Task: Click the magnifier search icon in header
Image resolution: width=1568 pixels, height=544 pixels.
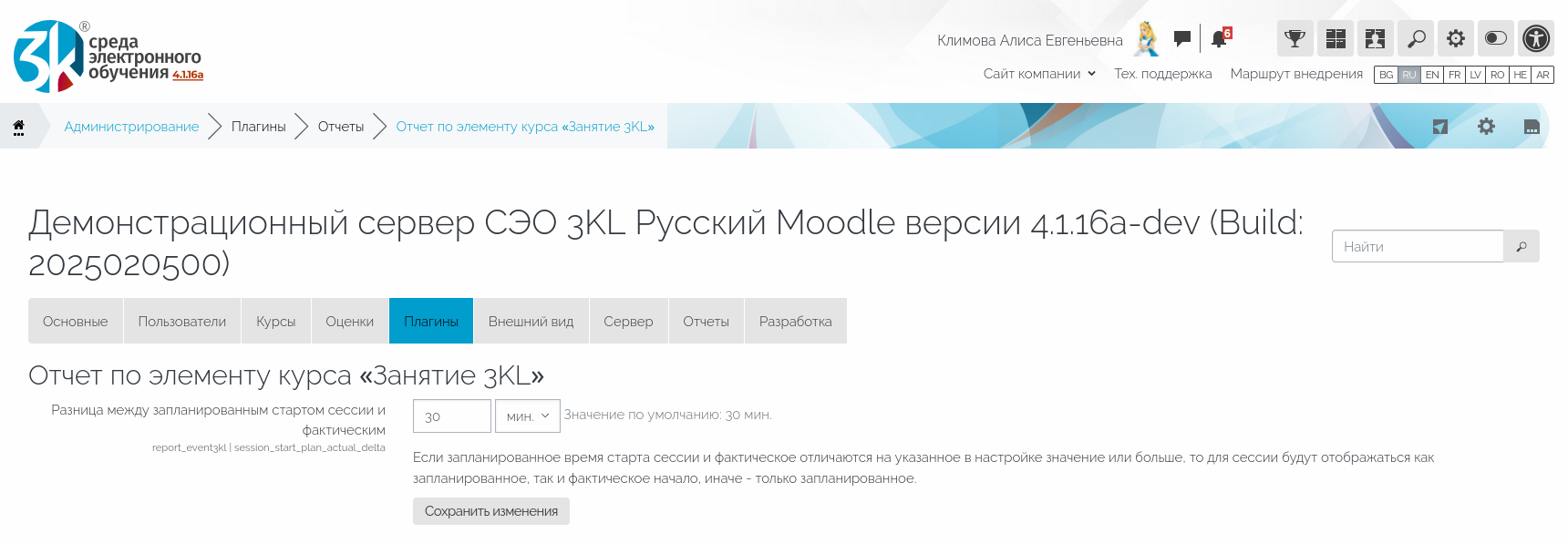Action: tap(1416, 38)
